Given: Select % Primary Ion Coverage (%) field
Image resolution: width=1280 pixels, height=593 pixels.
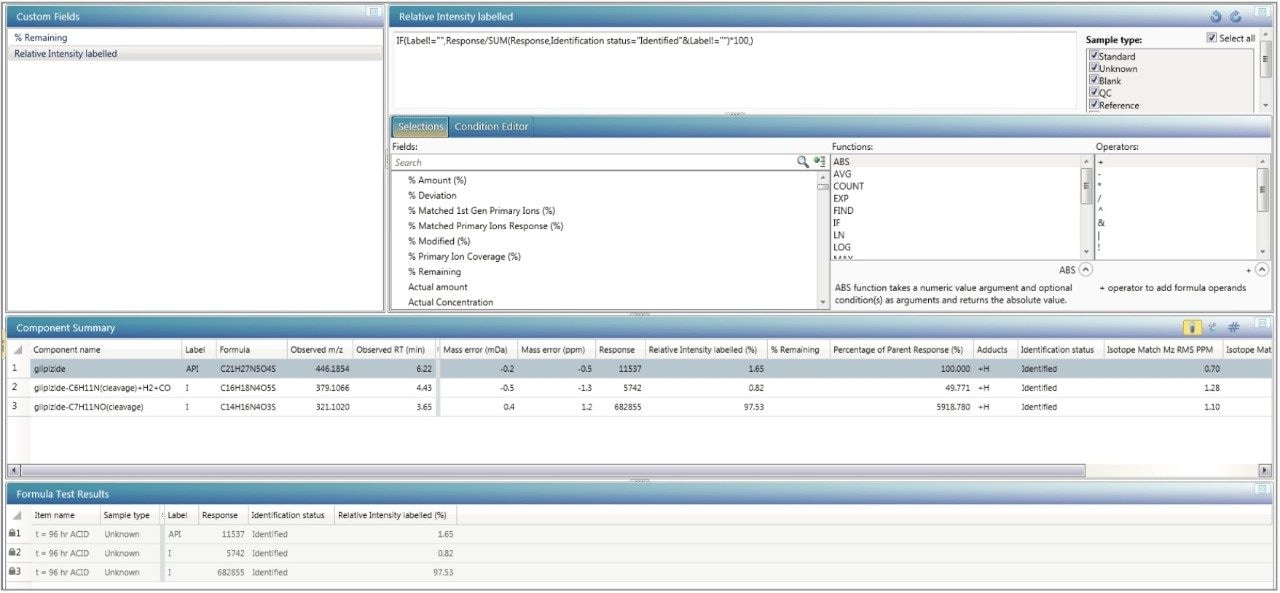Looking at the screenshot, I should tap(464, 256).
